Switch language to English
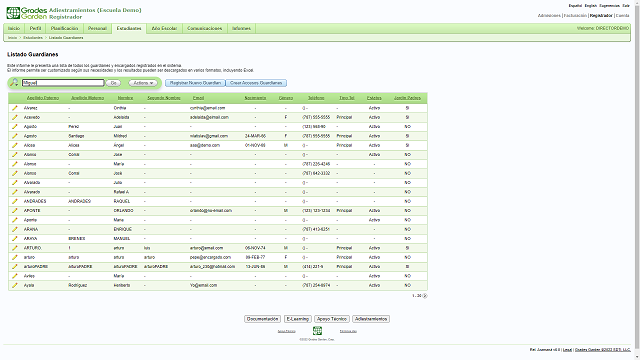The image size is (640, 360). pyautogui.click(x=591, y=6)
